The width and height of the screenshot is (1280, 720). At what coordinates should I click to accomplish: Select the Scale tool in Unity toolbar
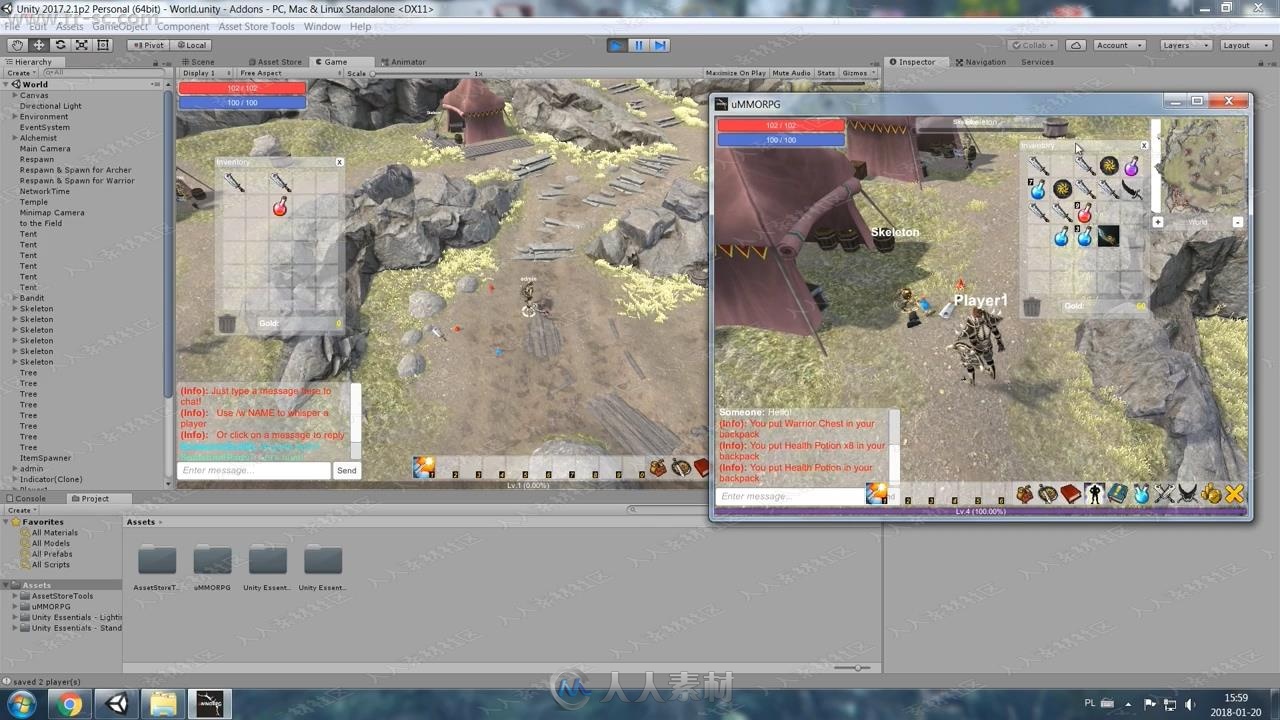[x=82, y=45]
